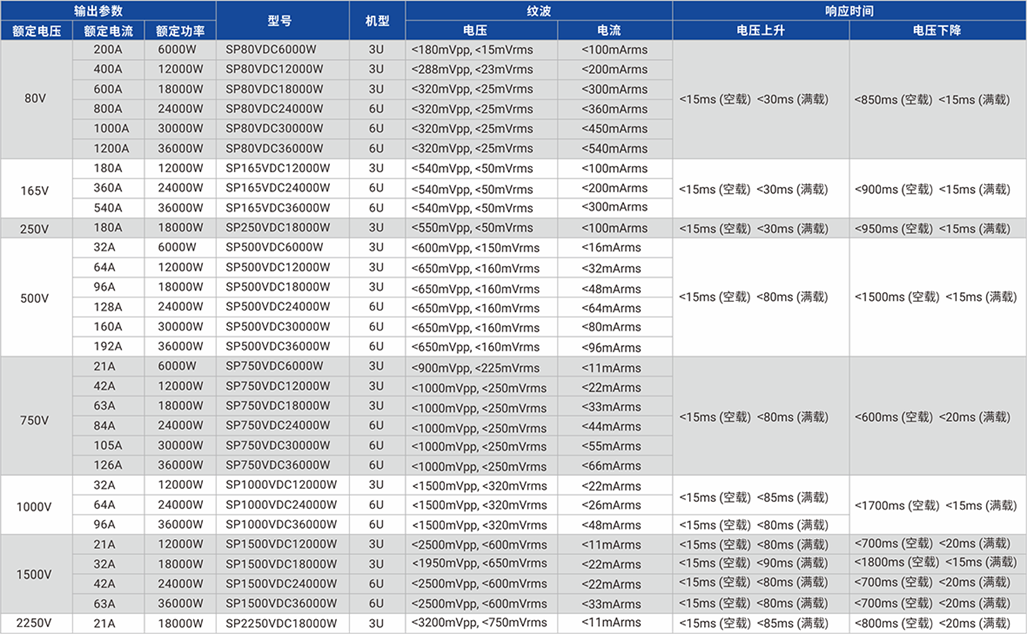Select the 电压下降 column header
Viewport: 1027px width, 634px height.
tap(938, 31)
